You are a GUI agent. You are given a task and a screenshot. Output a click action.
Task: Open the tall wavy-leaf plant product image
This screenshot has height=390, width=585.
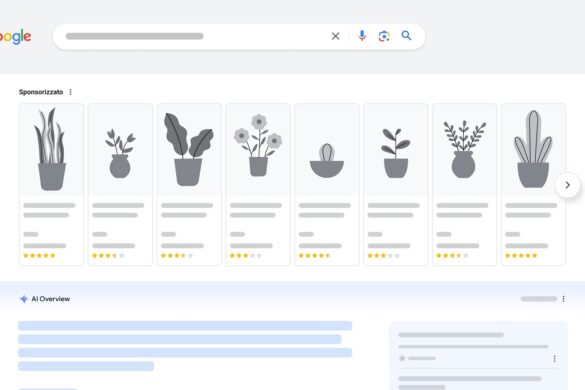pos(51,149)
